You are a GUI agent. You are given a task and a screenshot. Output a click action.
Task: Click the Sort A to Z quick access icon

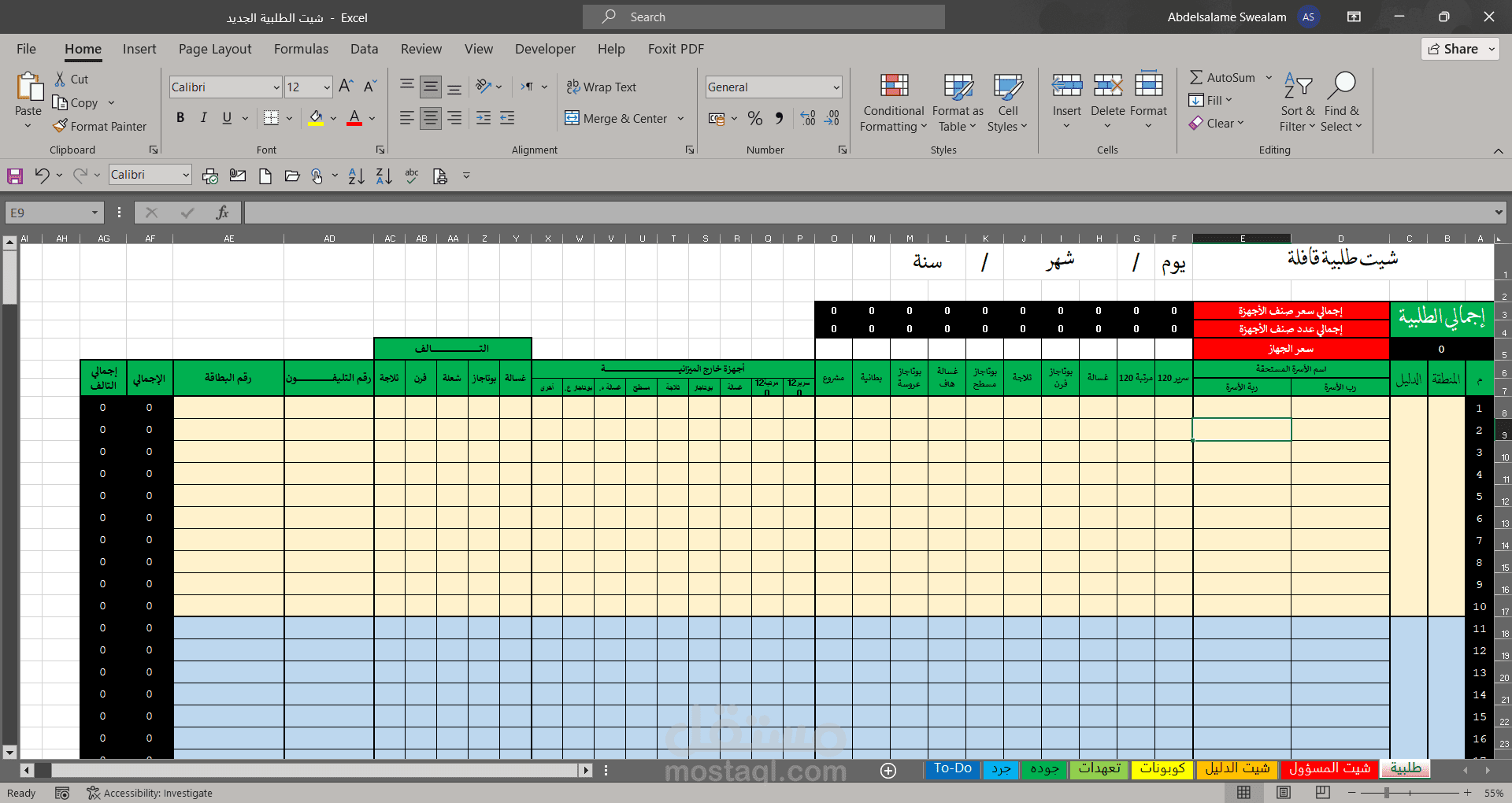coord(356,176)
